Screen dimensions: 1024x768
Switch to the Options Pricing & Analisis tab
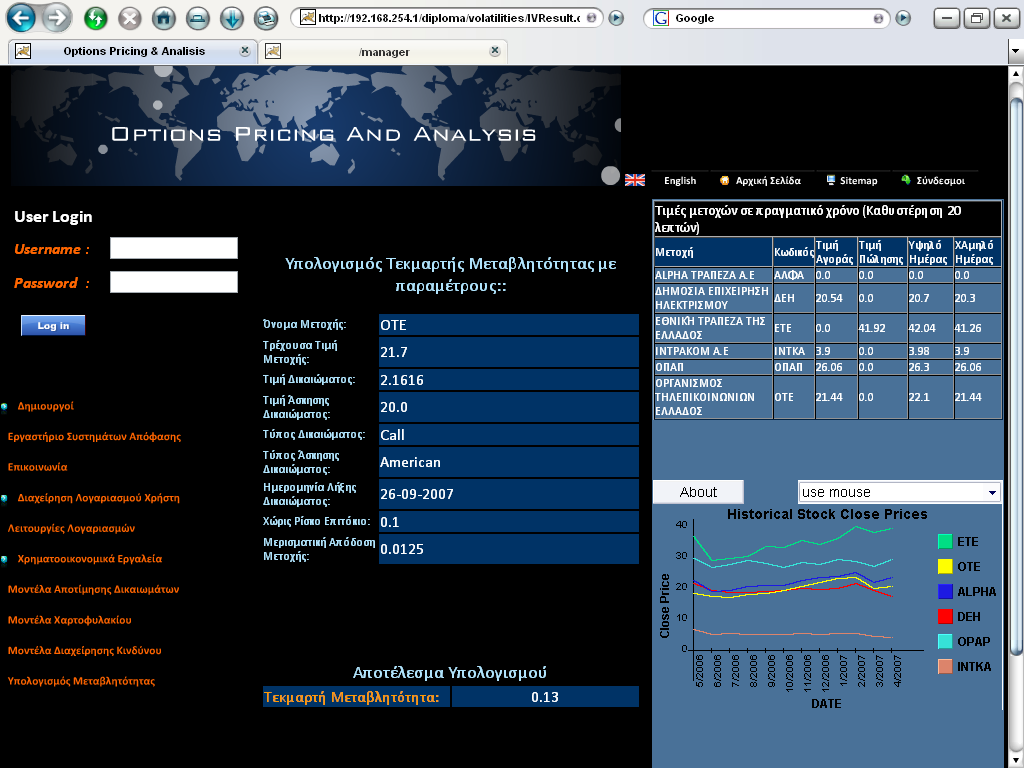tap(133, 51)
